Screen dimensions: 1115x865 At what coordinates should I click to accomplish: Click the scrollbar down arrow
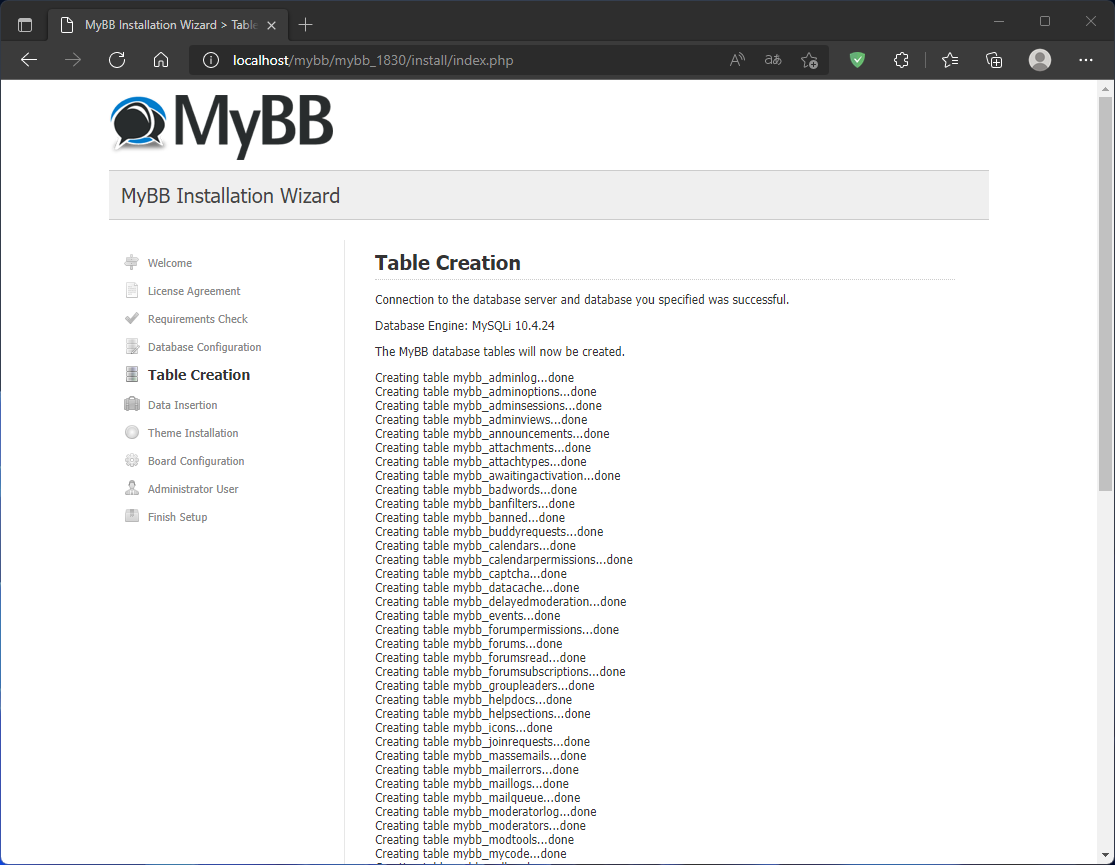click(1105, 855)
